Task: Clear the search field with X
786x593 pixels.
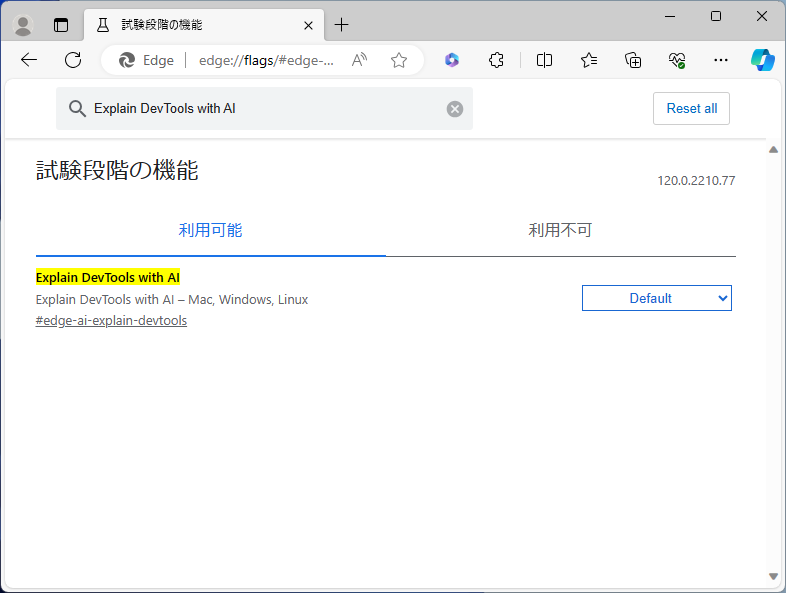Action: 455,109
